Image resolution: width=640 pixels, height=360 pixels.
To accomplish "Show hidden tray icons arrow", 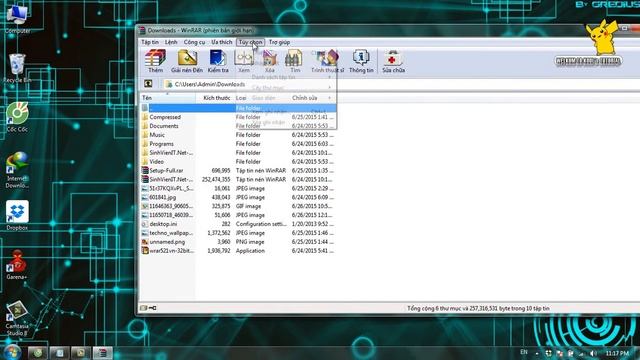I will pos(537,353).
